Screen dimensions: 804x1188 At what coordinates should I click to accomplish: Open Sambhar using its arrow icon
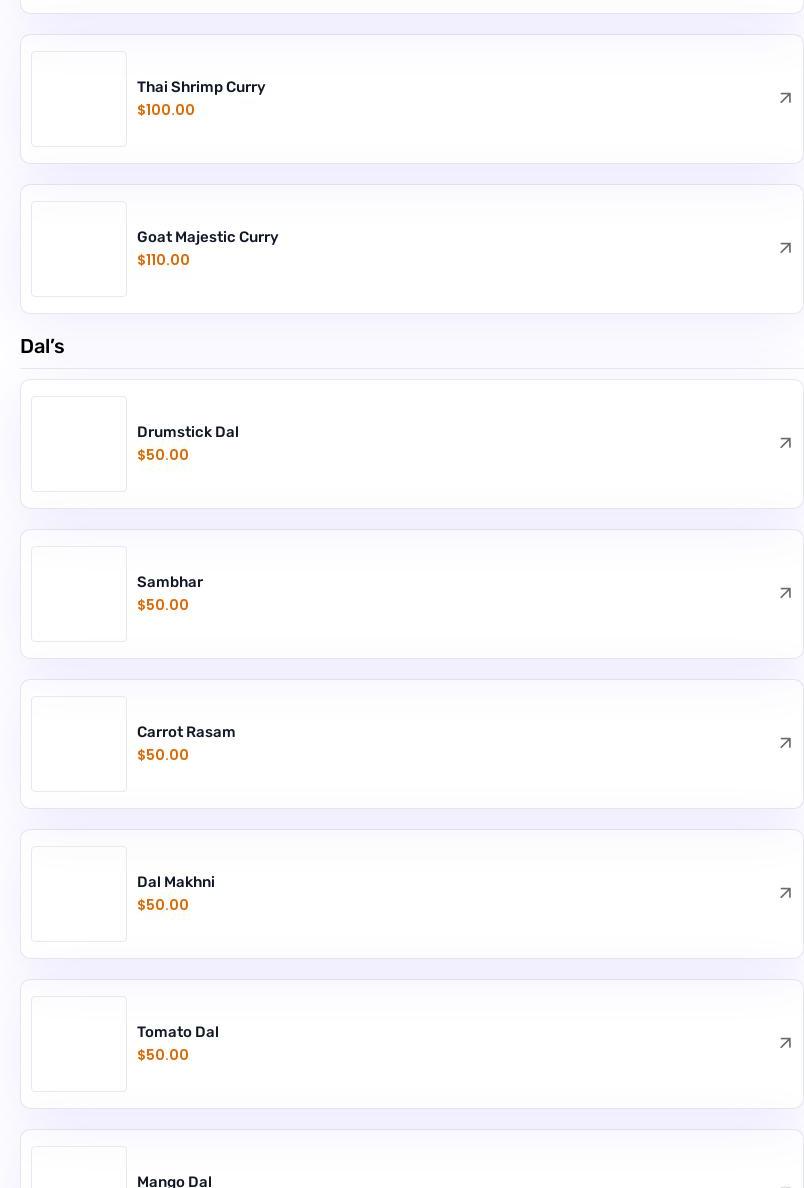click(x=785, y=593)
